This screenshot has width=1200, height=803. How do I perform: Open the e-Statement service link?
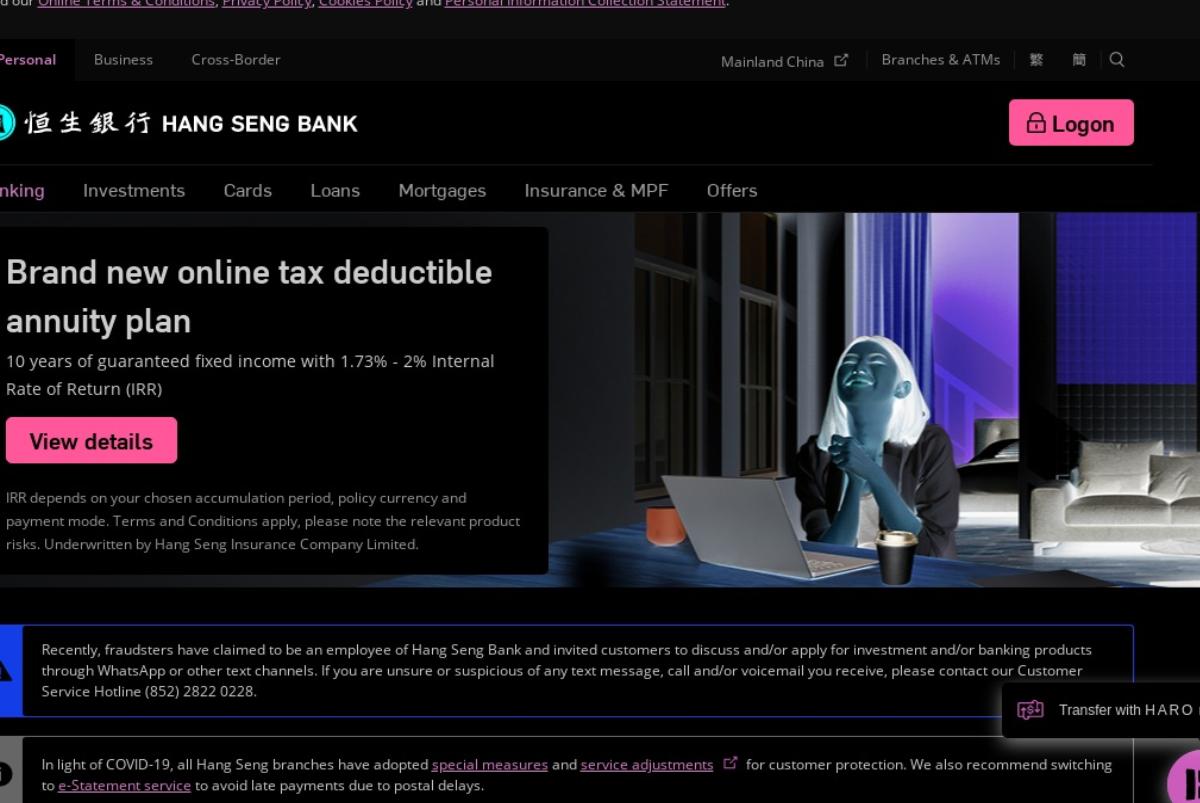point(124,786)
